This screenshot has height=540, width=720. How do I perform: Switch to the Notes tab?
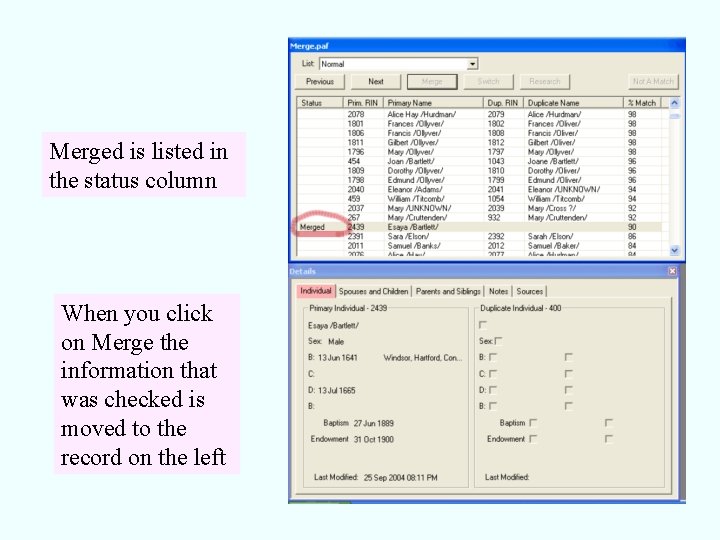(x=498, y=291)
